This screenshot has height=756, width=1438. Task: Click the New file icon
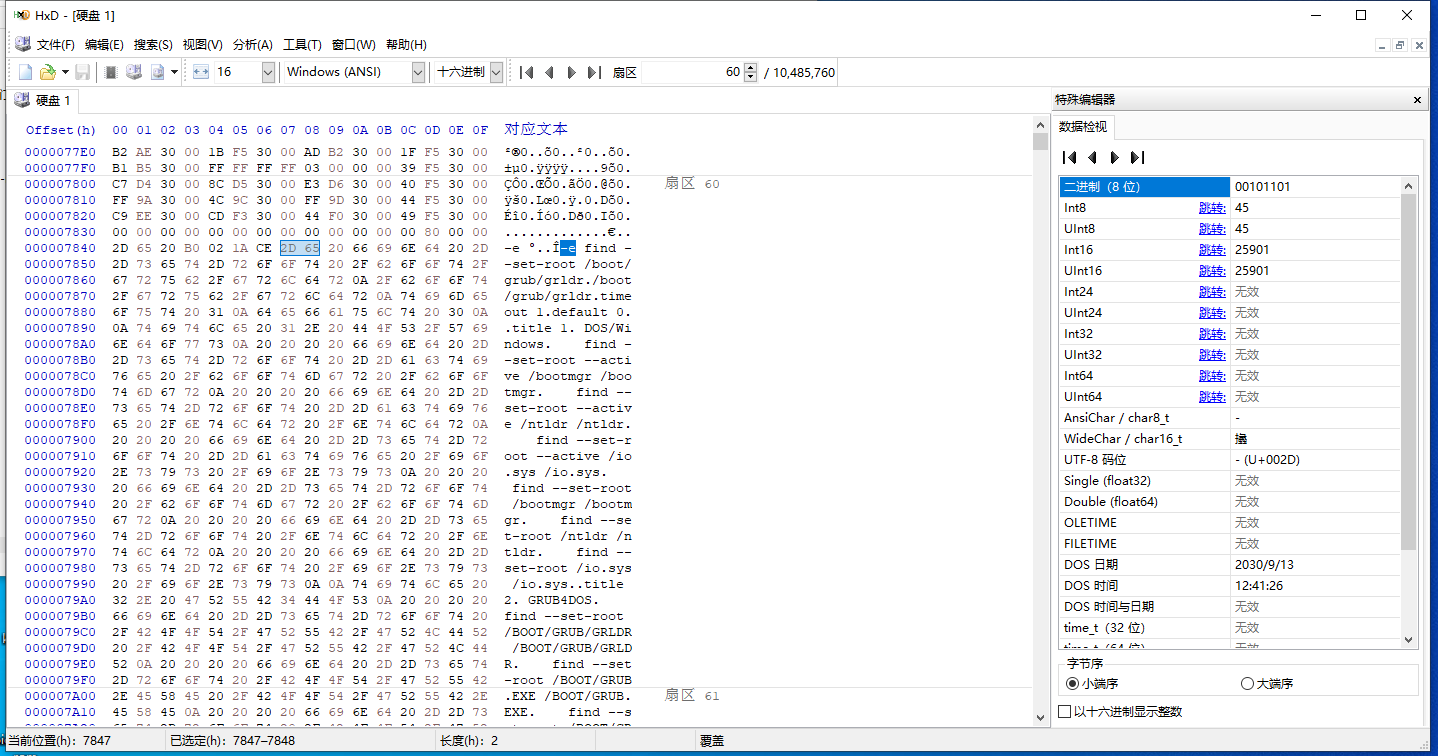point(26,72)
